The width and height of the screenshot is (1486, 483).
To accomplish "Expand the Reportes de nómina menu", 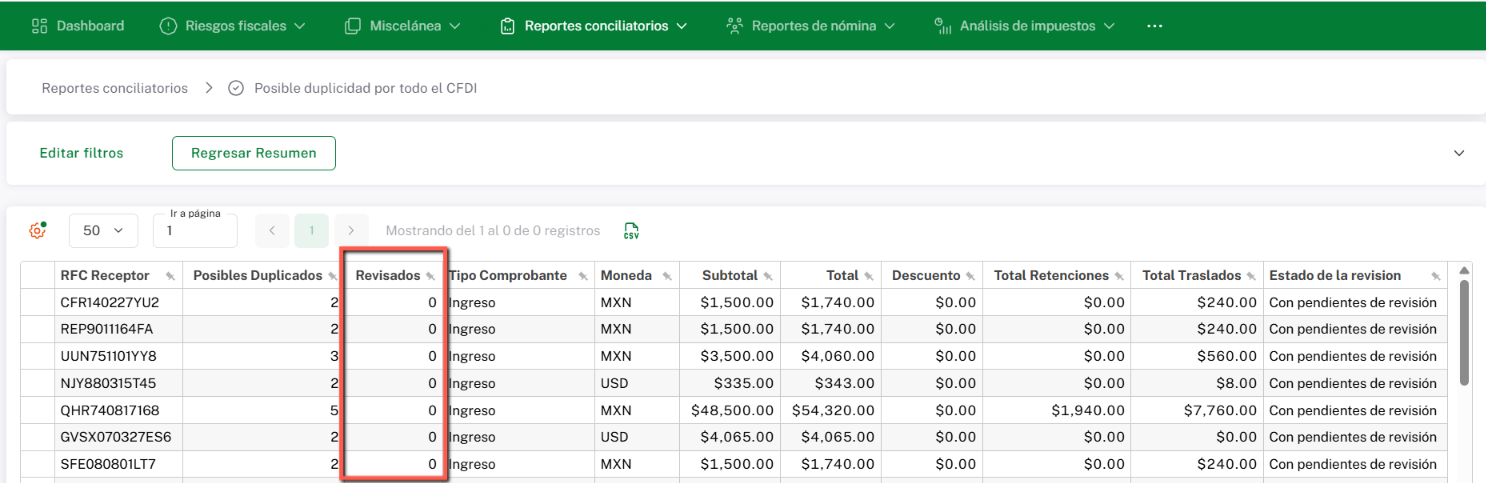I will click(x=811, y=26).
